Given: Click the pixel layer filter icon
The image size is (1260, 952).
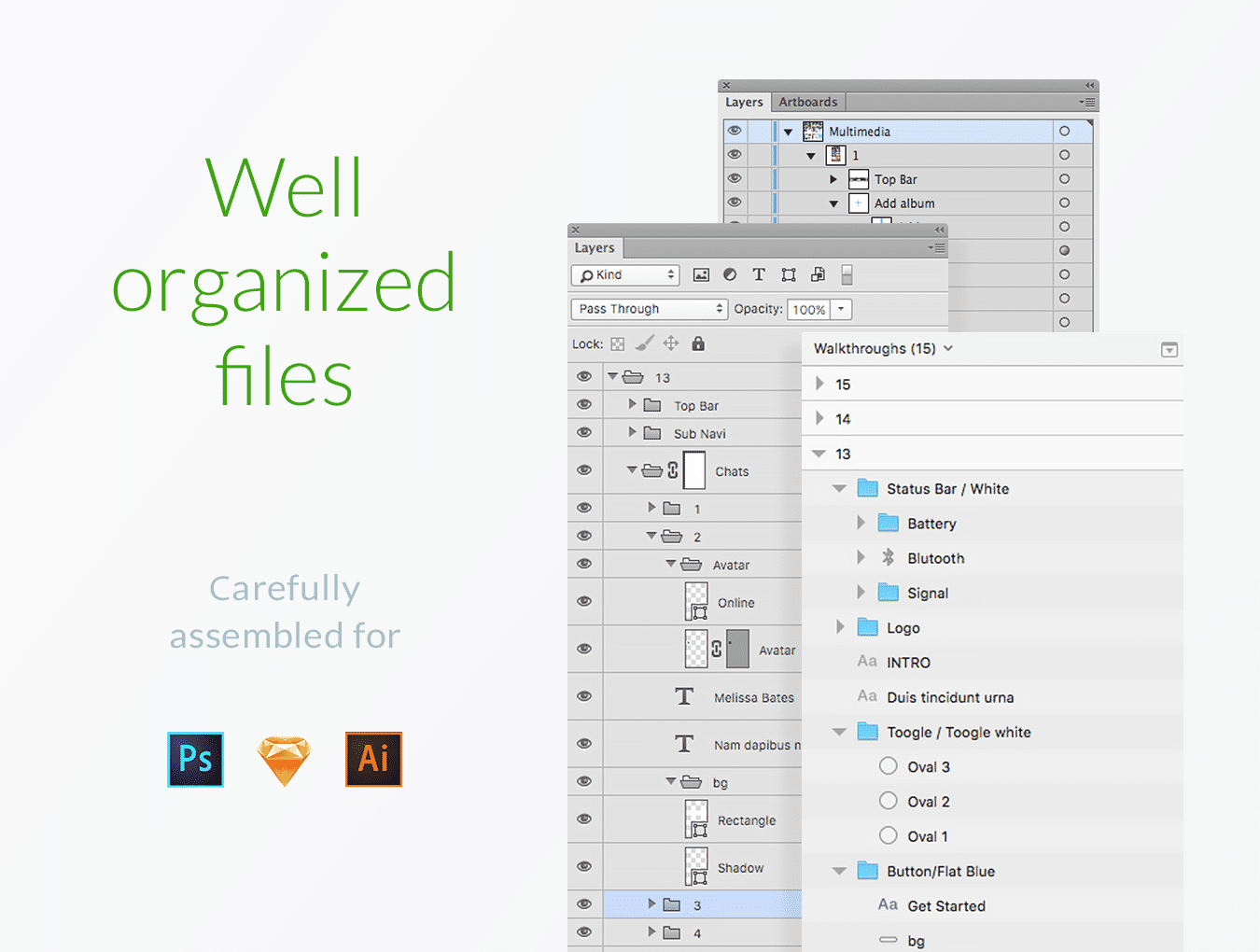Looking at the screenshot, I should pos(701,274).
